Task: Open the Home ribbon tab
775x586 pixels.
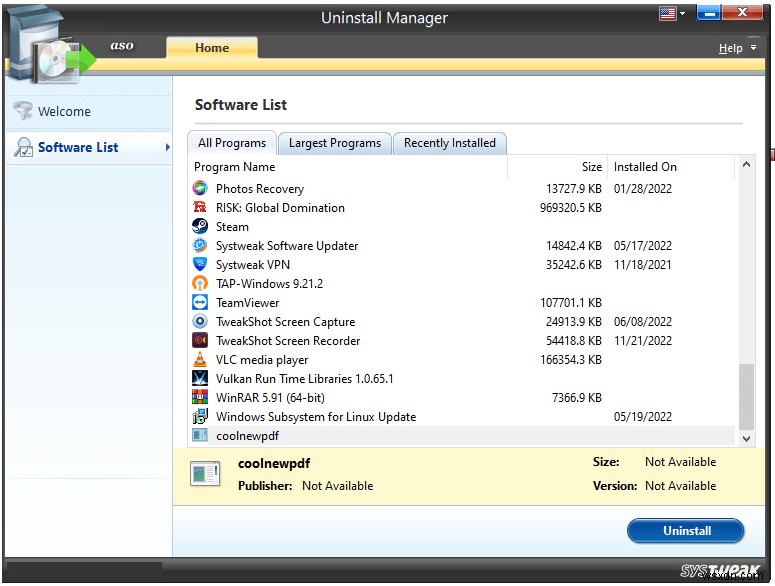Action: click(x=211, y=47)
